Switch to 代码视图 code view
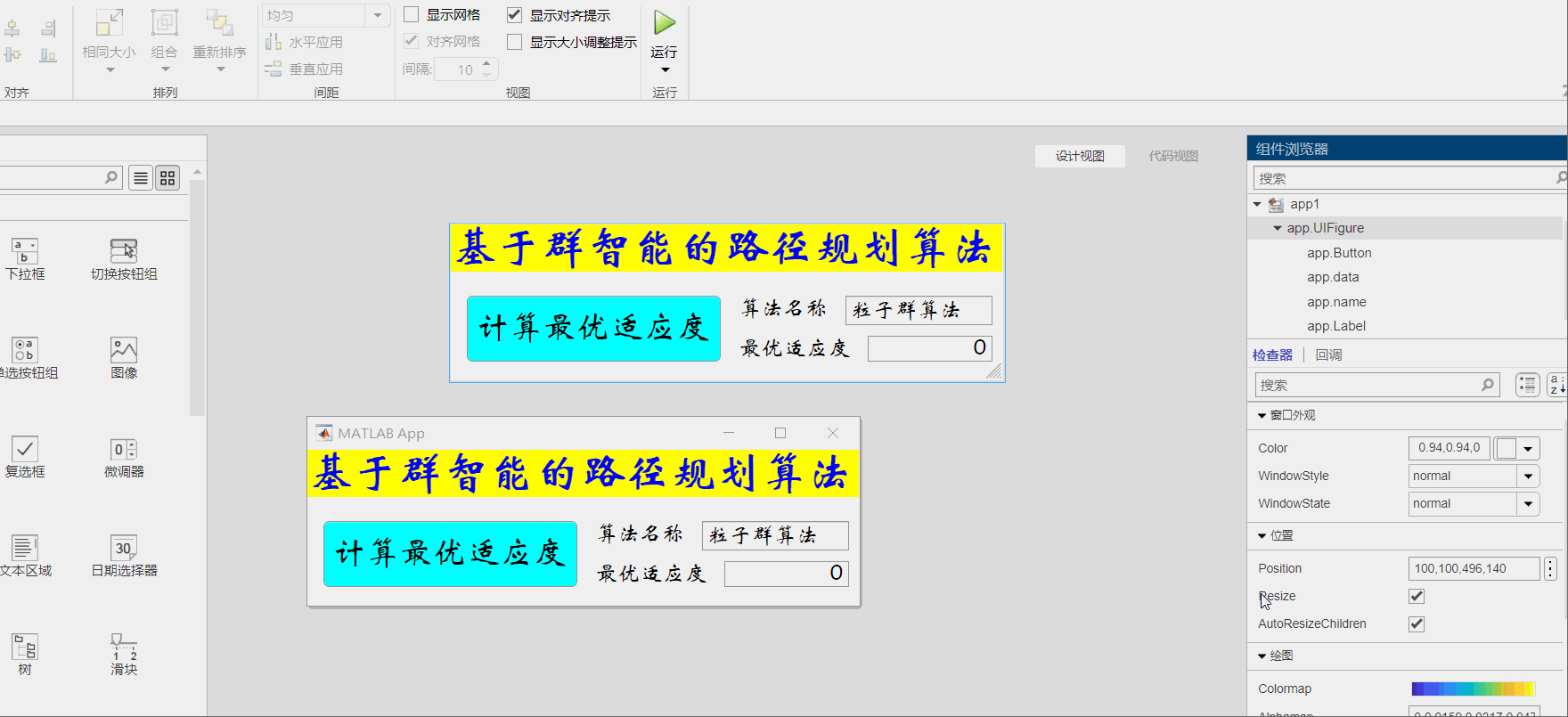Image resolution: width=1568 pixels, height=717 pixels. pos(1173,156)
